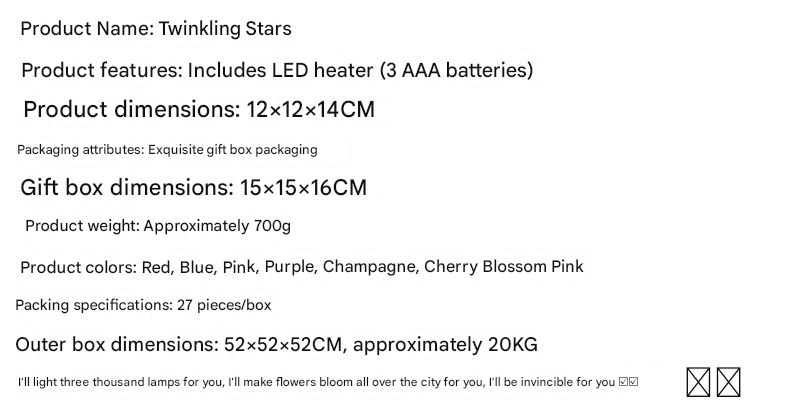Click the phrase invincible for you
Viewport: 800px width, 410px height.
[568, 382]
